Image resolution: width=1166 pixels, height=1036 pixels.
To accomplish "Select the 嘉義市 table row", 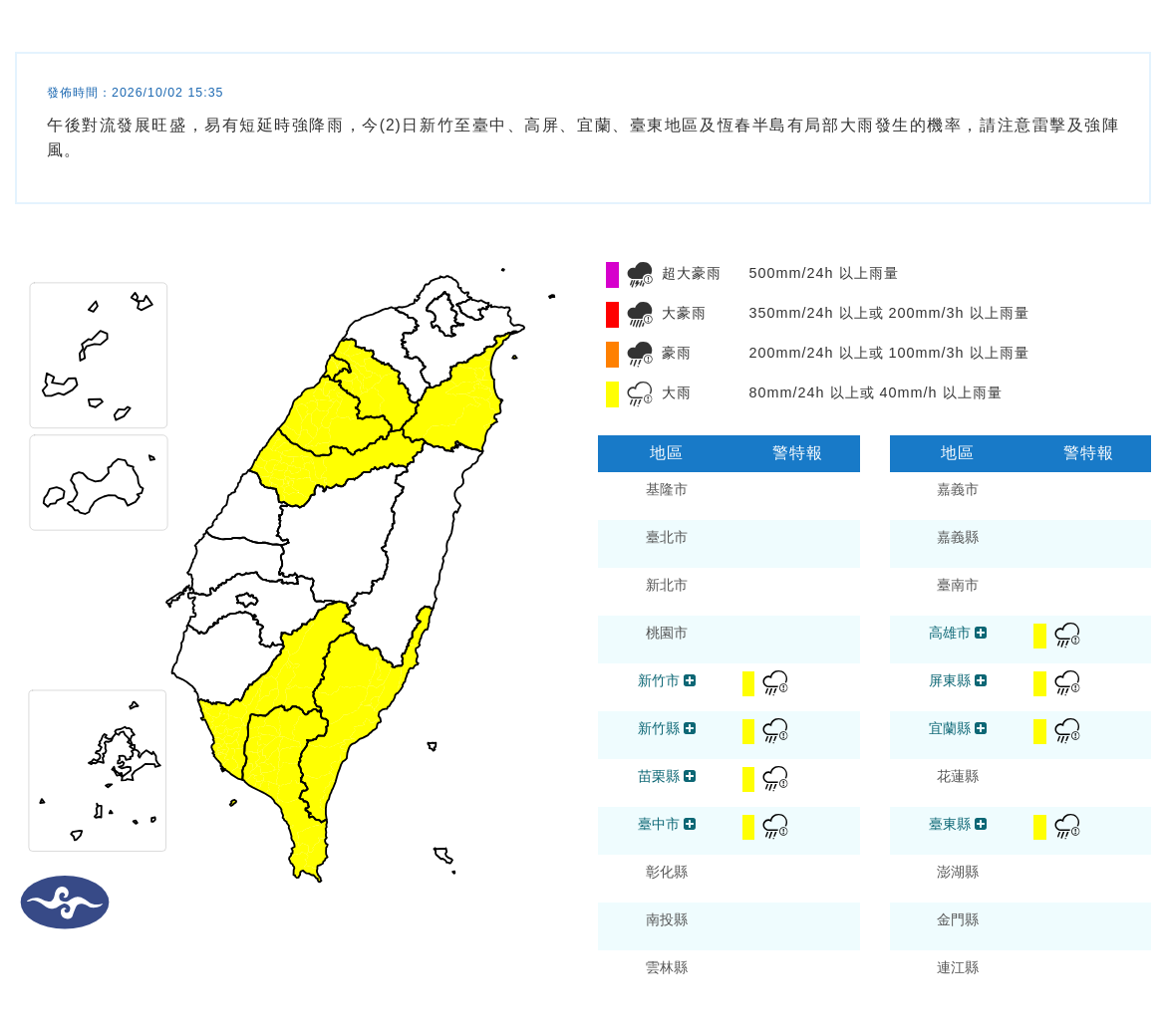I will pos(1020,496).
